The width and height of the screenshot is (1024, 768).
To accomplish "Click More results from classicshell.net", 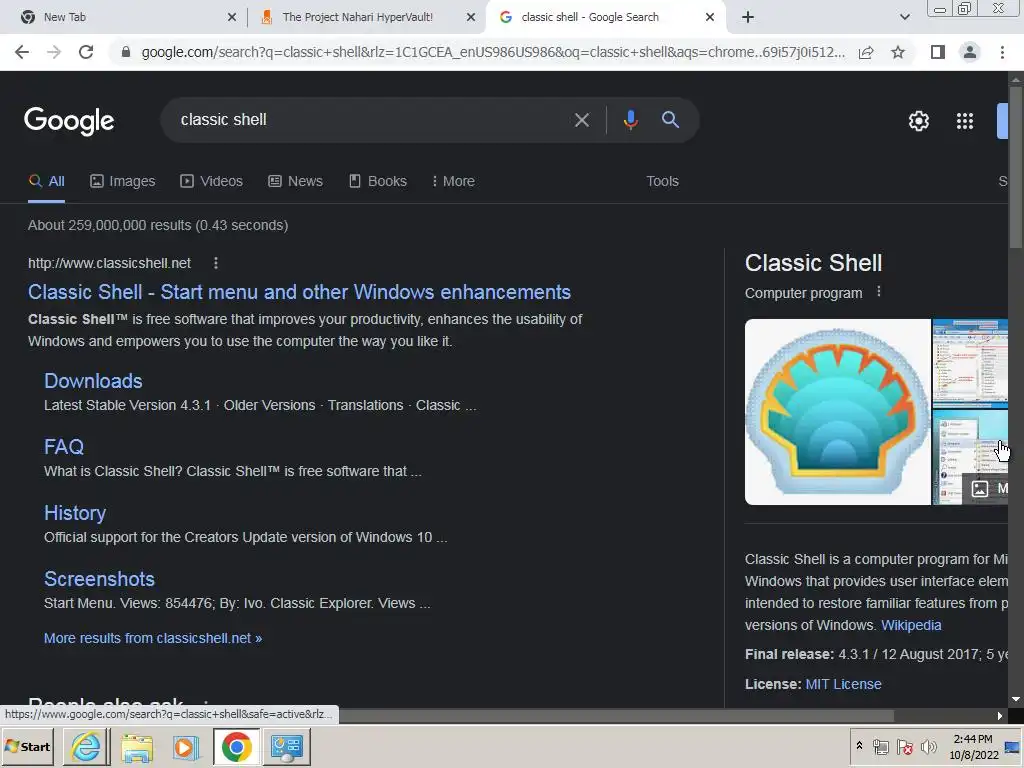I will [x=153, y=638].
